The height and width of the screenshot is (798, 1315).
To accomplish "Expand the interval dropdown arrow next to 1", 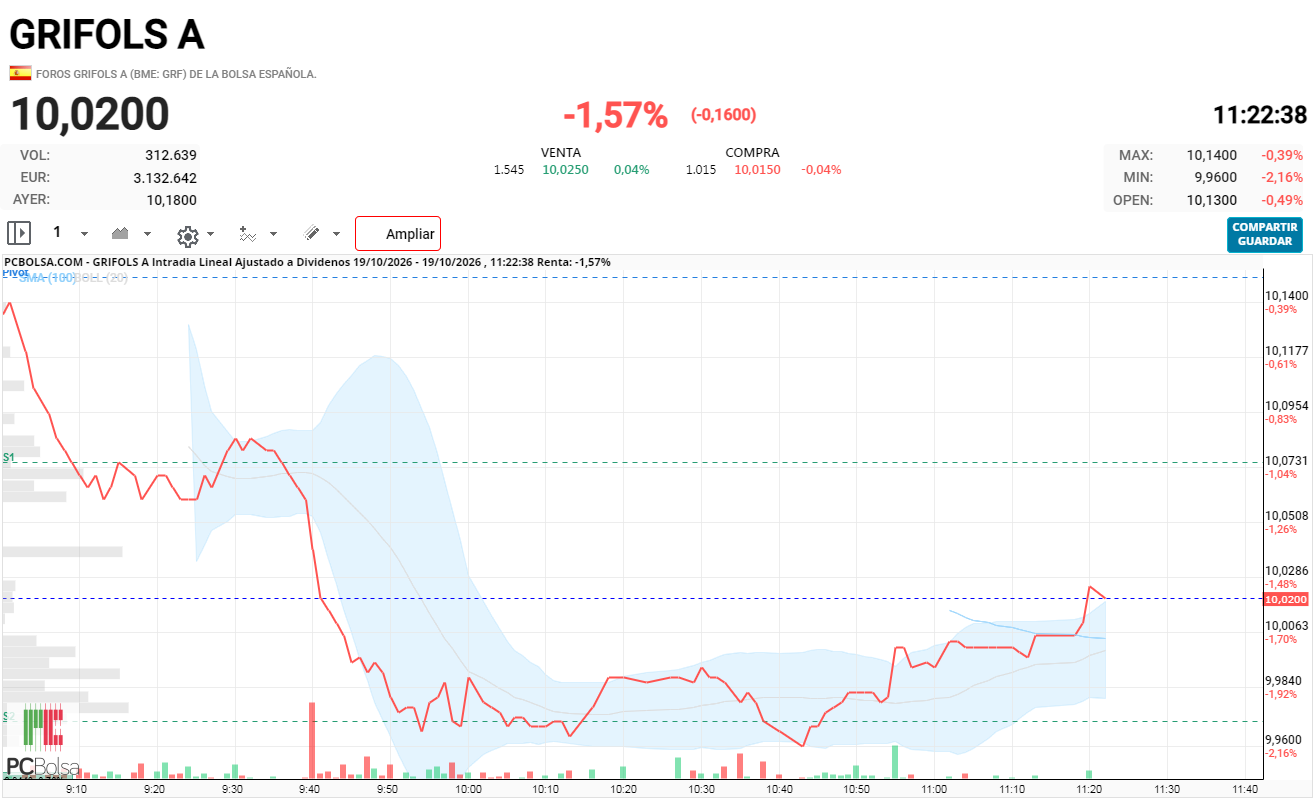I will [84, 234].
